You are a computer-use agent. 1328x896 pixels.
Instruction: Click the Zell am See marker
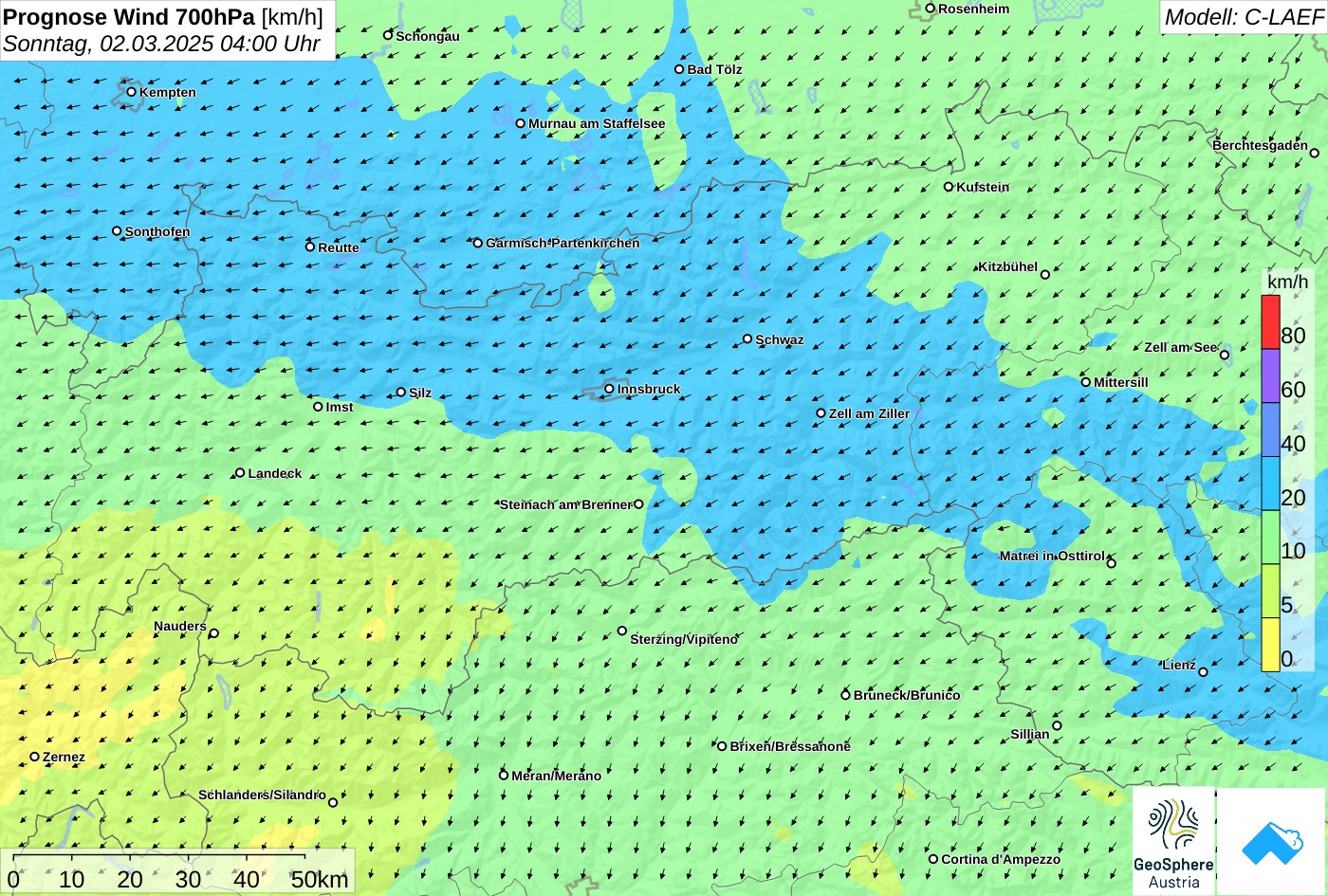point(1225,356)
